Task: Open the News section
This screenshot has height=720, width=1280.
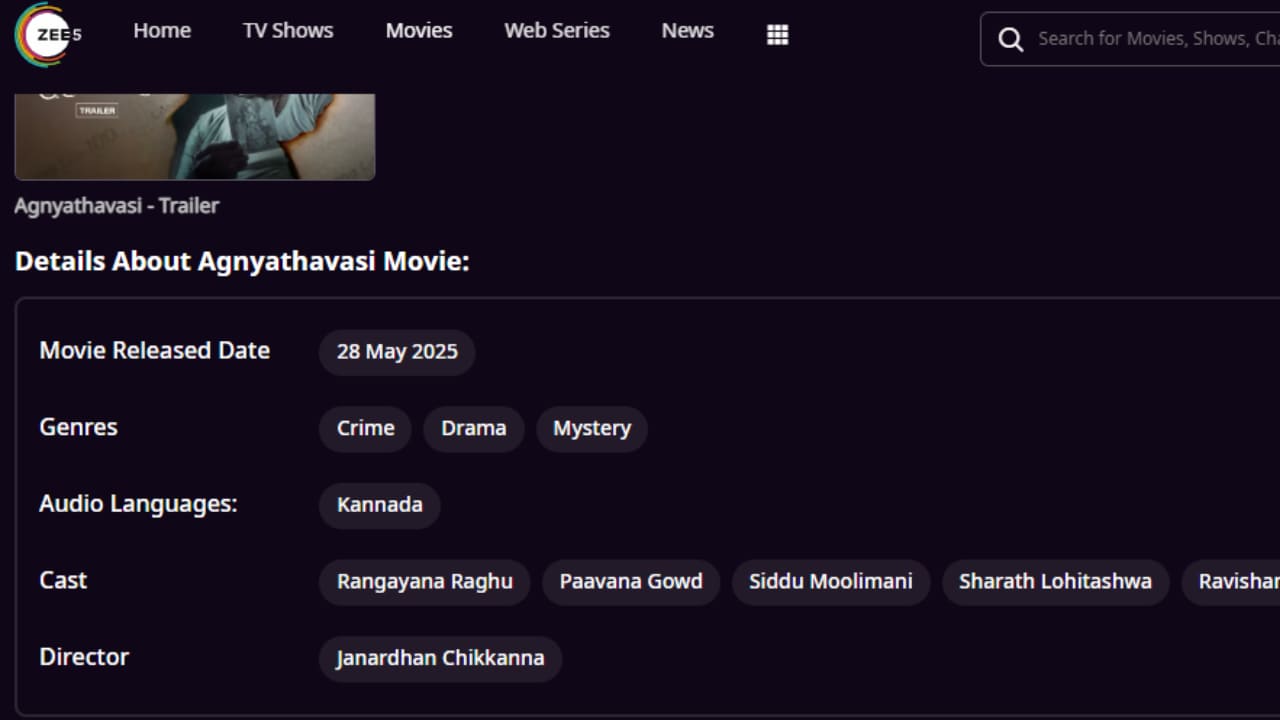Action: click(x=688, y=31)
